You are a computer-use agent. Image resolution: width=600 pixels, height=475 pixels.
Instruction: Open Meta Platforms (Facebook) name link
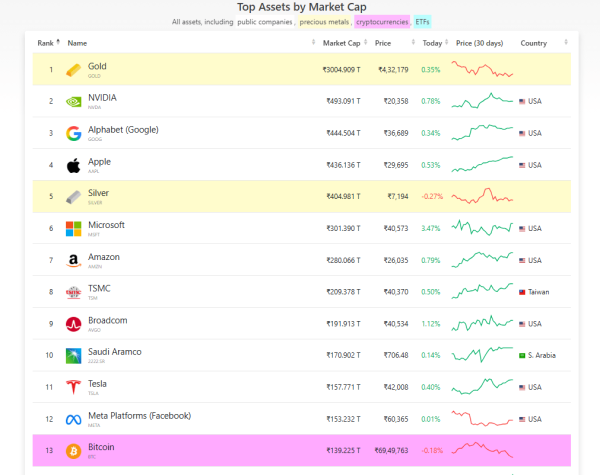click(140, 416)
